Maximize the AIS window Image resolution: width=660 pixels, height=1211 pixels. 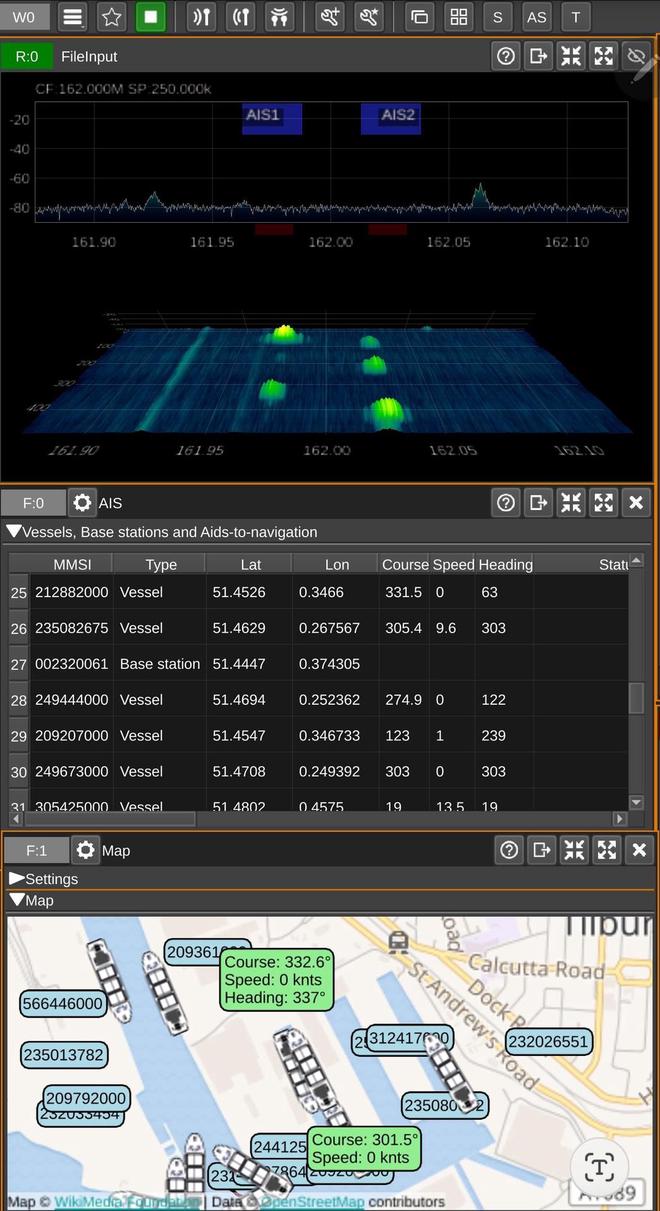click(x=604, y=503)
